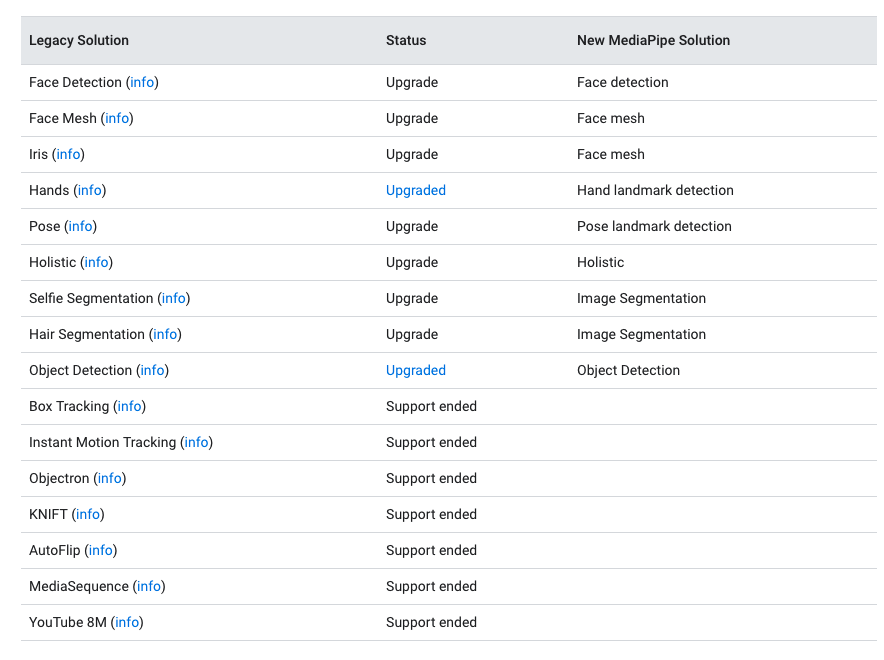Open the info link for Objectron
This screenshot has height=660, width=884.
point(109,478)
